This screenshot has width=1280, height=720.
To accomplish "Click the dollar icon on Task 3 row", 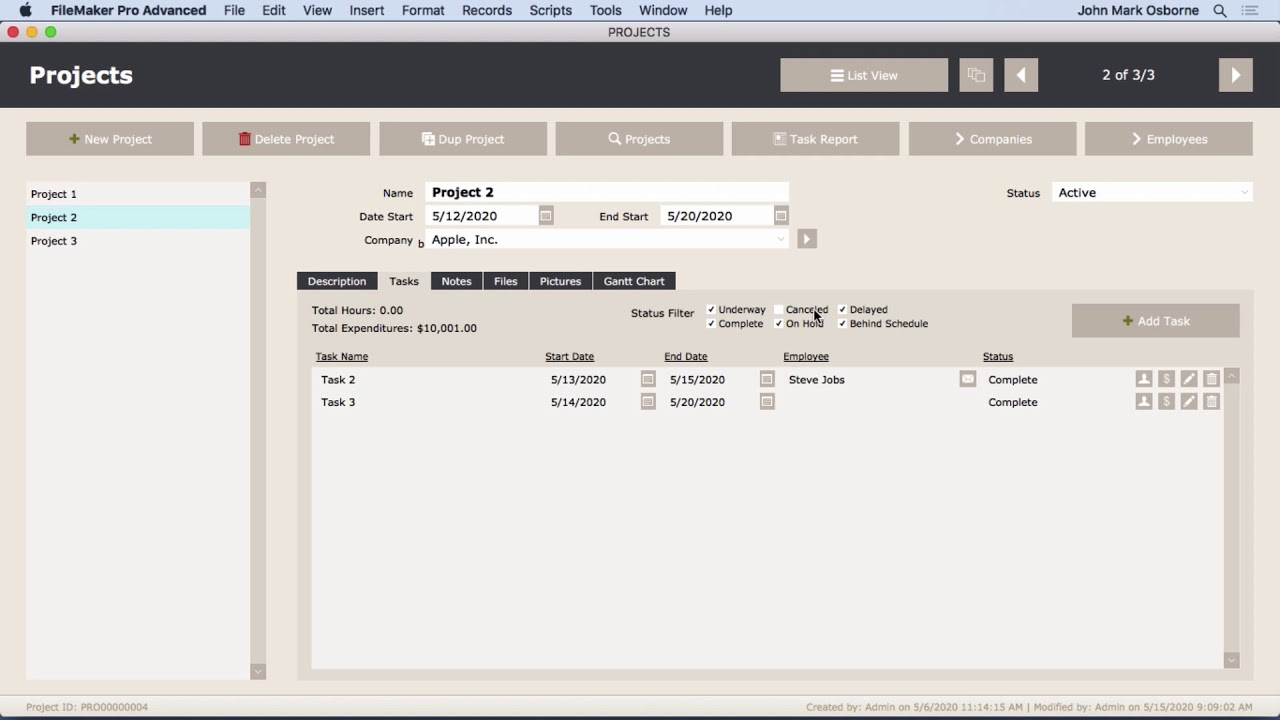I will click(x=1166, y=401).
